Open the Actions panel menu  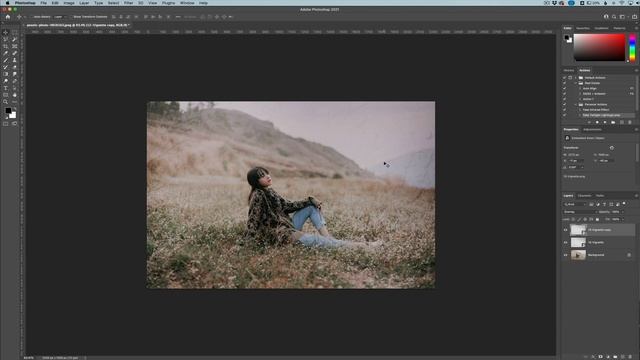click(636, 71)
